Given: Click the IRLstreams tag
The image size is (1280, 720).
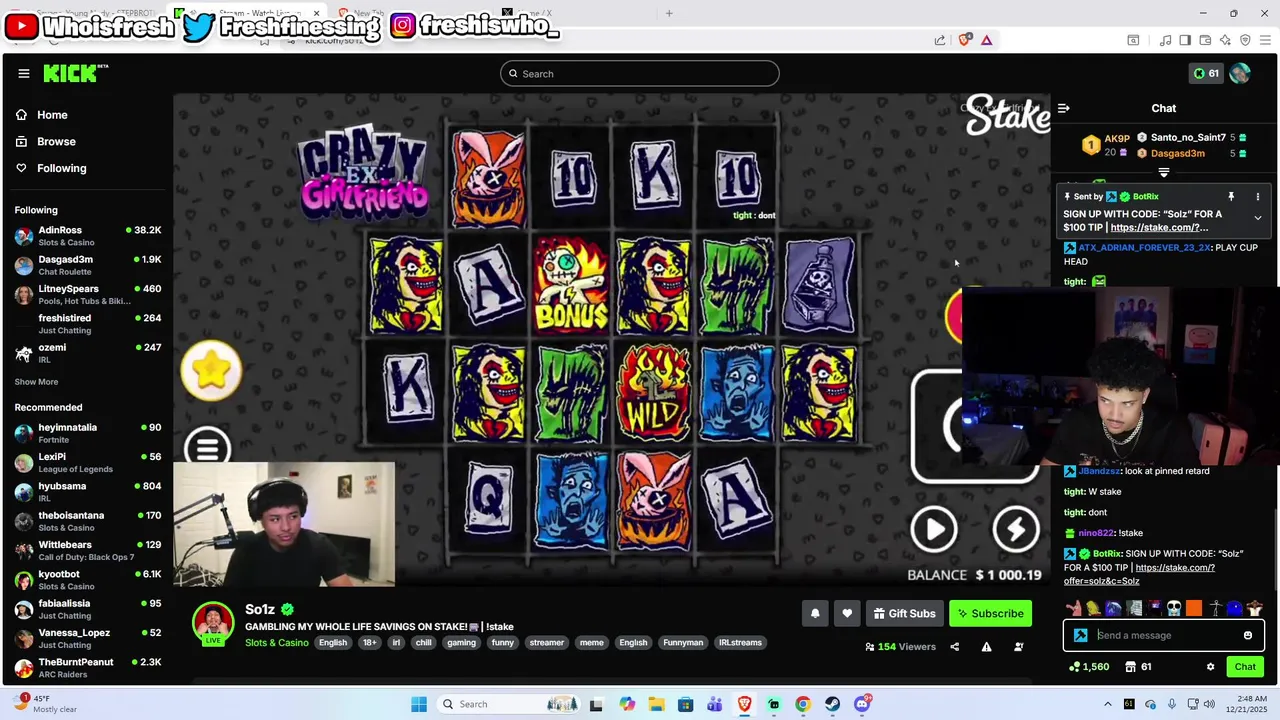Looking at the screenshot, I should [x=740, y=643].
